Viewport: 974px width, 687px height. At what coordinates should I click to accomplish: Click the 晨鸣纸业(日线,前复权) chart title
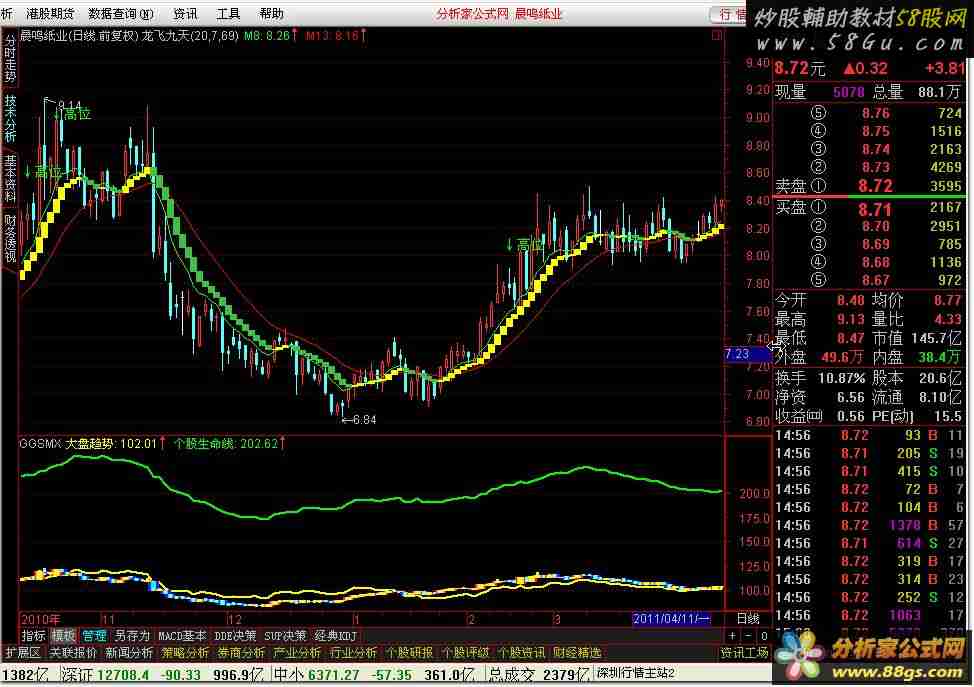(x=78, y=35)
